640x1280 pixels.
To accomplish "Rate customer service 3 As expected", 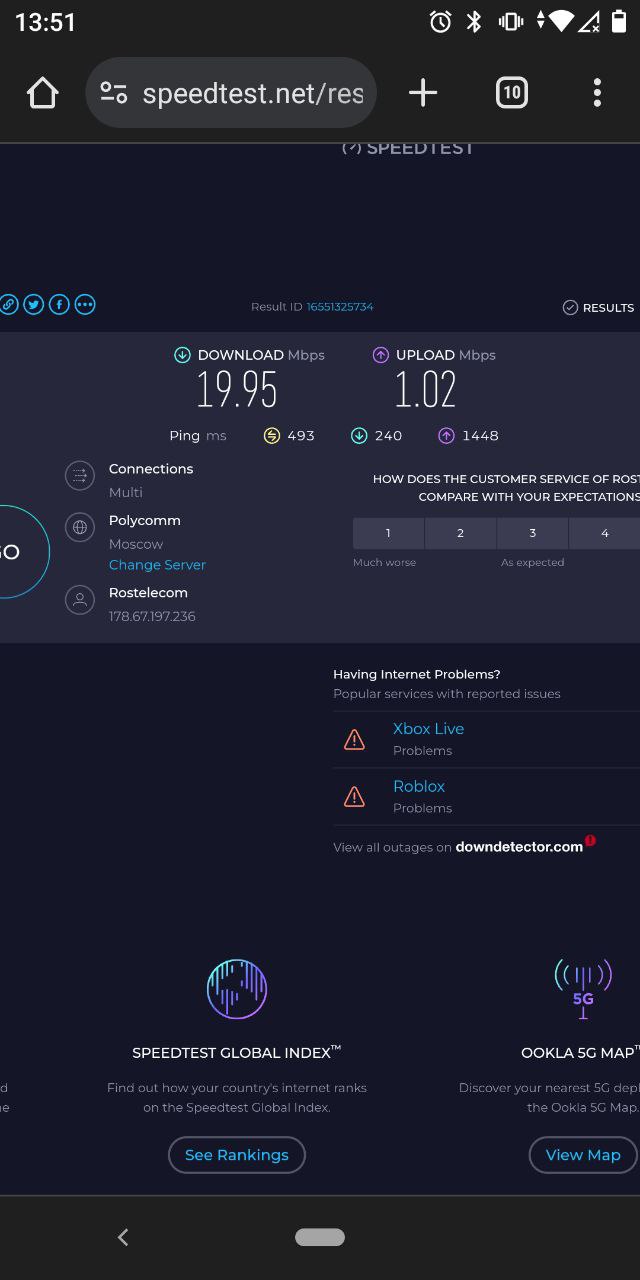I will 532,533.
